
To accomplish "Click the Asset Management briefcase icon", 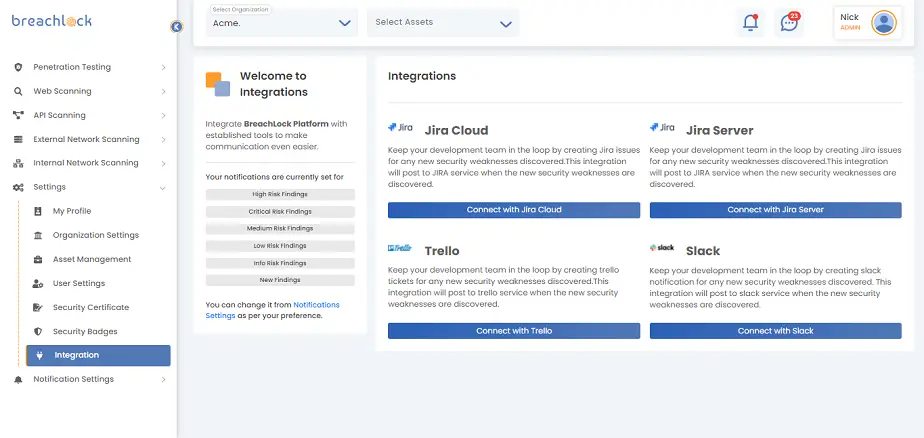I will coord(38,259).
